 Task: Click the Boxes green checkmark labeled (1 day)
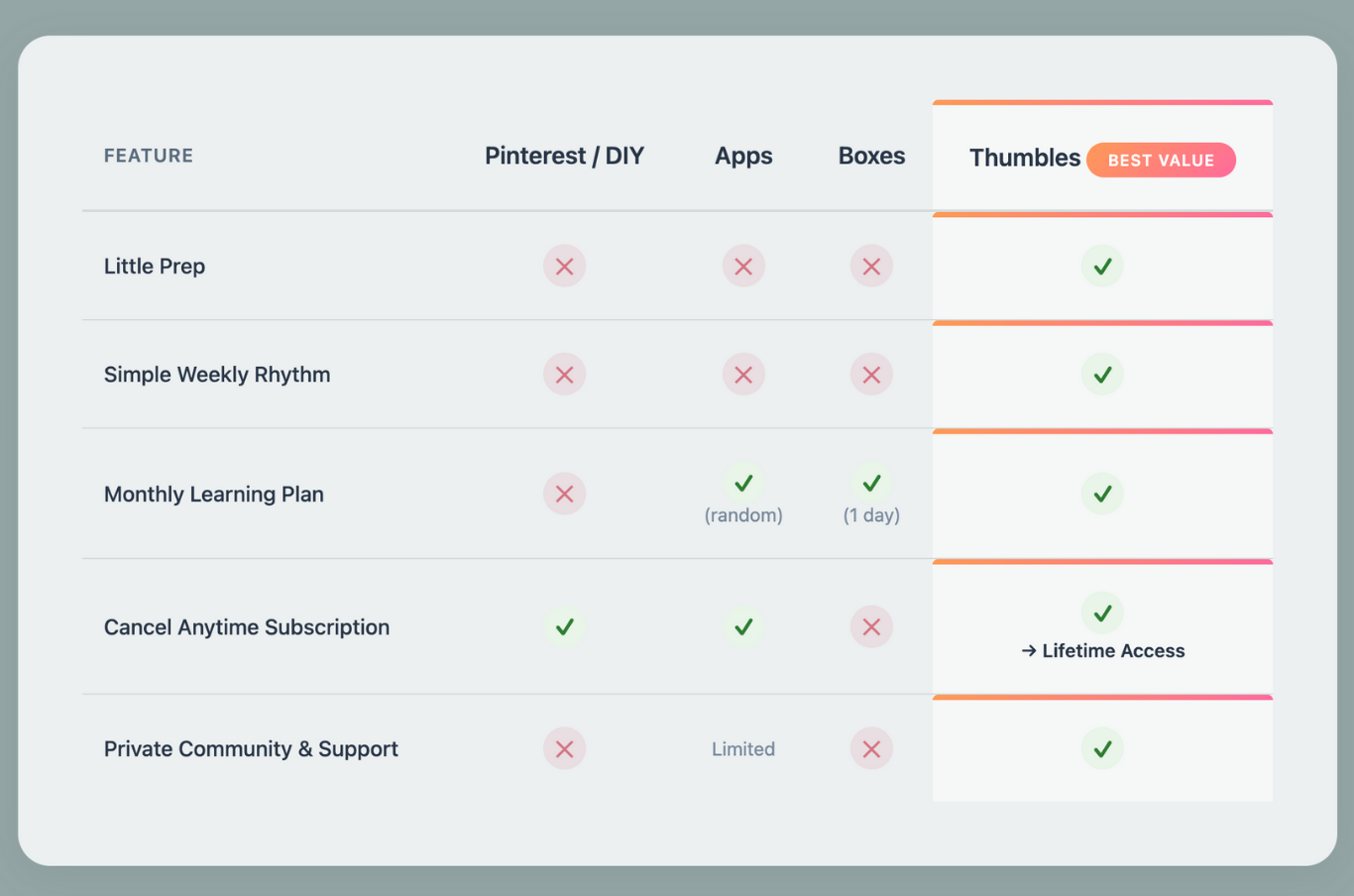pyautogui.click(x=871, y=484)
